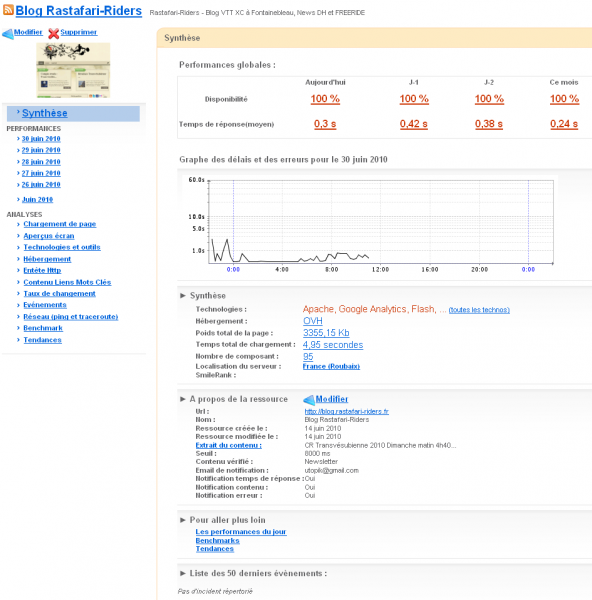Click the 0,42 s J-1 response time
Image resolution: width=592 pixels, height=600 pixels.
pyautogui.click(x=414, y=124)
